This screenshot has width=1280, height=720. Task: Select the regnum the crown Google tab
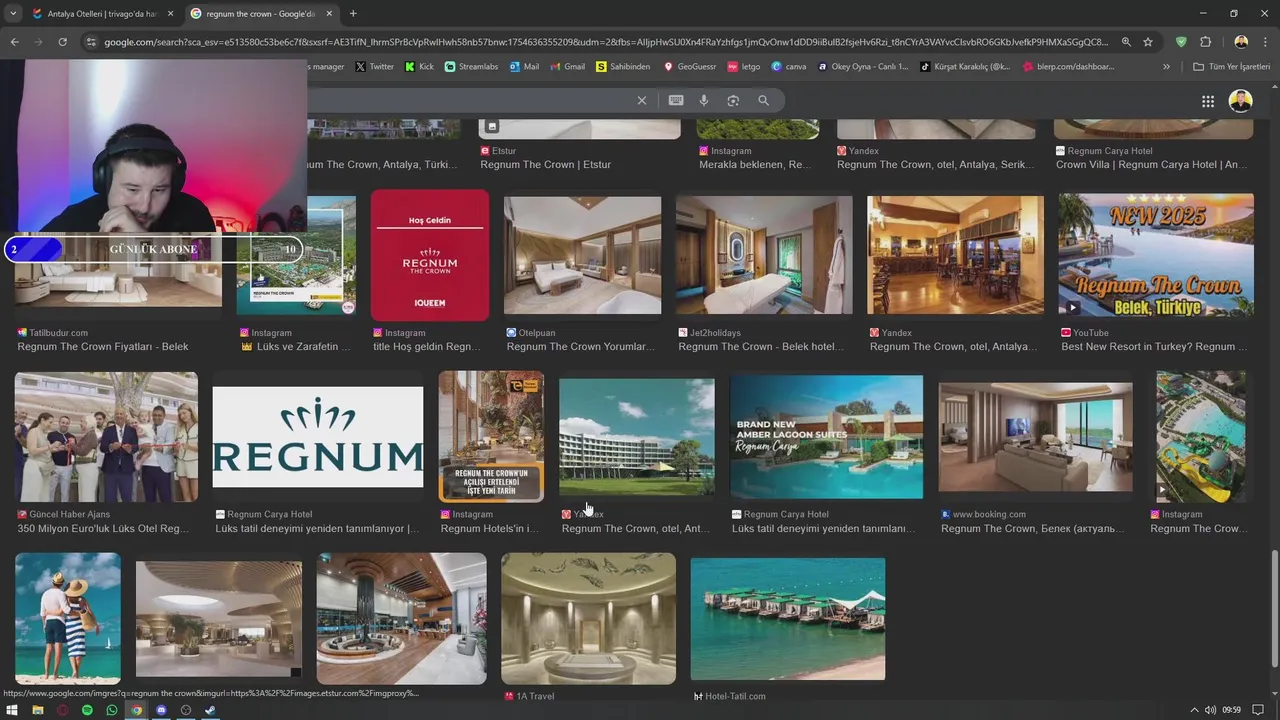click(262, 14)
